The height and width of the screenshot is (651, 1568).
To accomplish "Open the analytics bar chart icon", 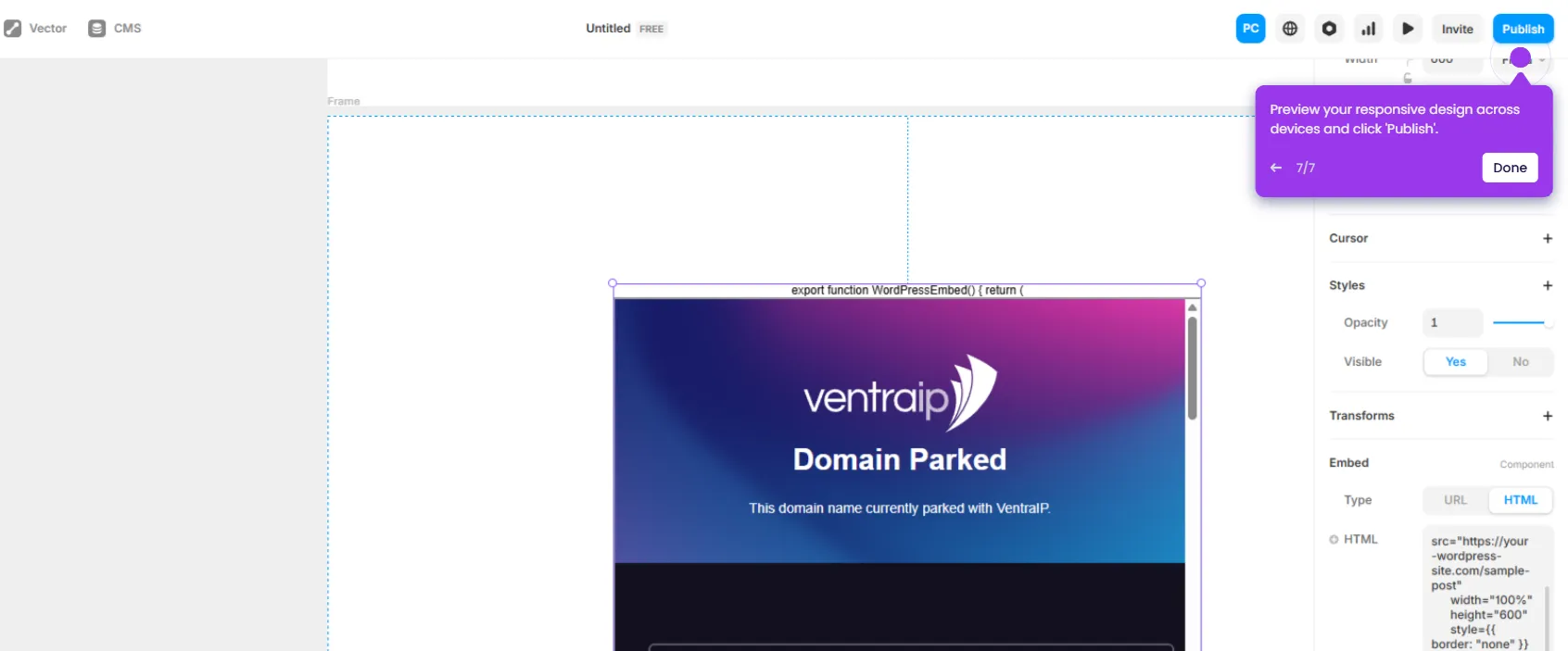I will coord(1369,29).
